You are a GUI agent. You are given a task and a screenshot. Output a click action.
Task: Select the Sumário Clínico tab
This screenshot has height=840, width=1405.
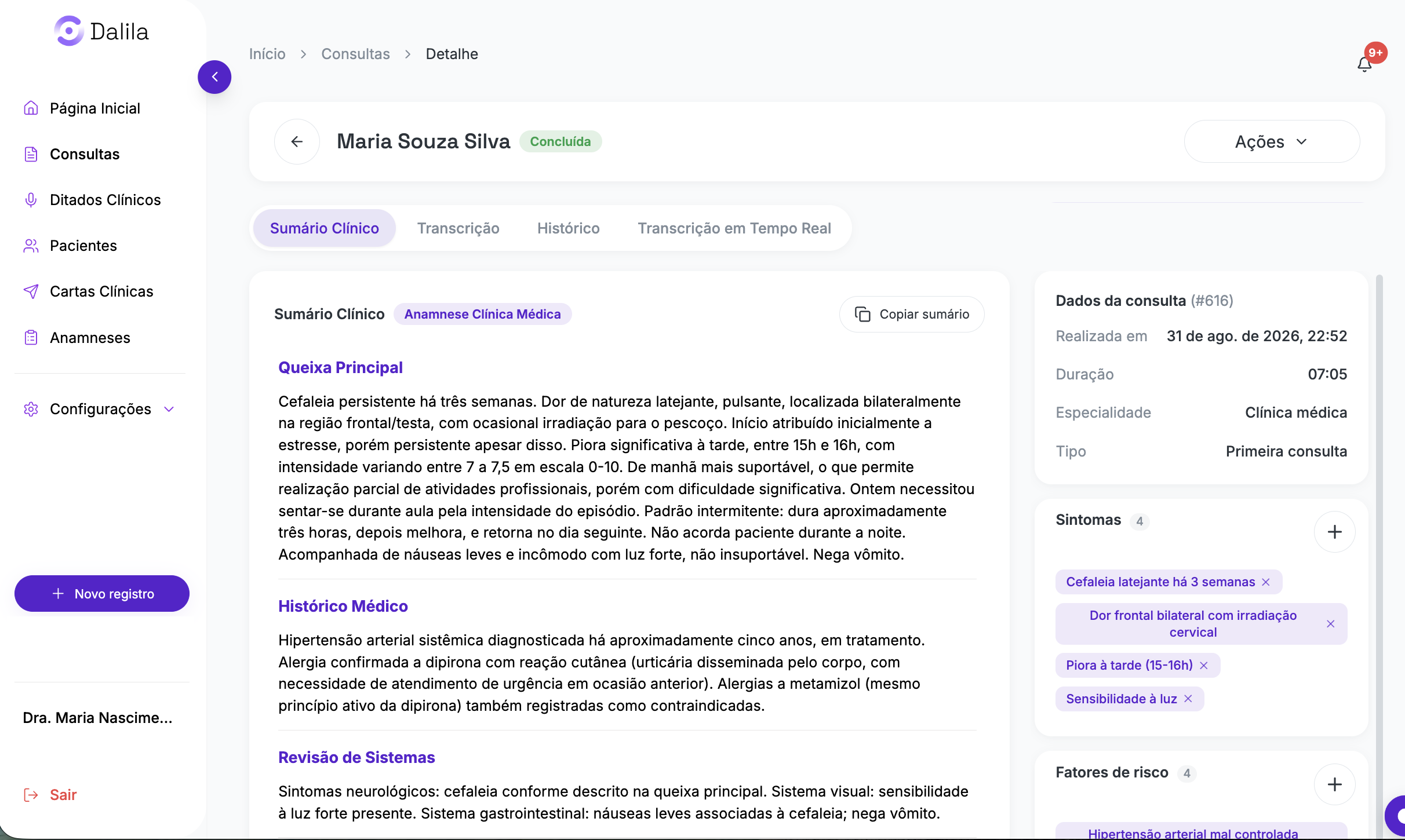tap(325, 228)
